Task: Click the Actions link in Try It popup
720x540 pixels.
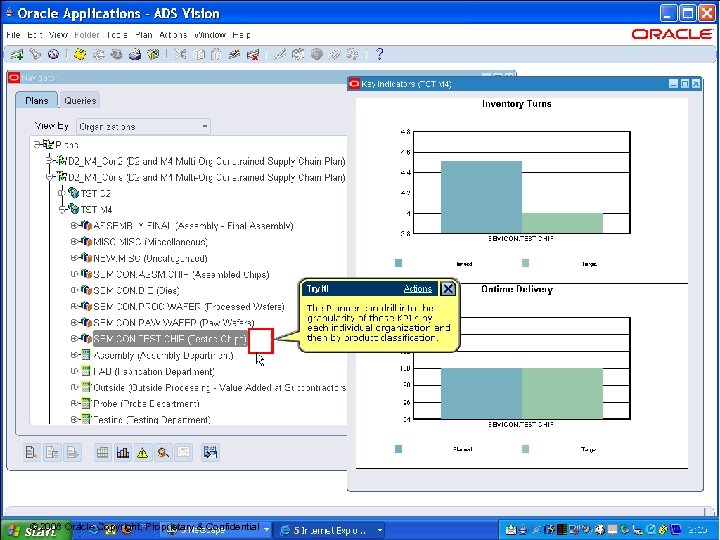Action: [417, 289]
